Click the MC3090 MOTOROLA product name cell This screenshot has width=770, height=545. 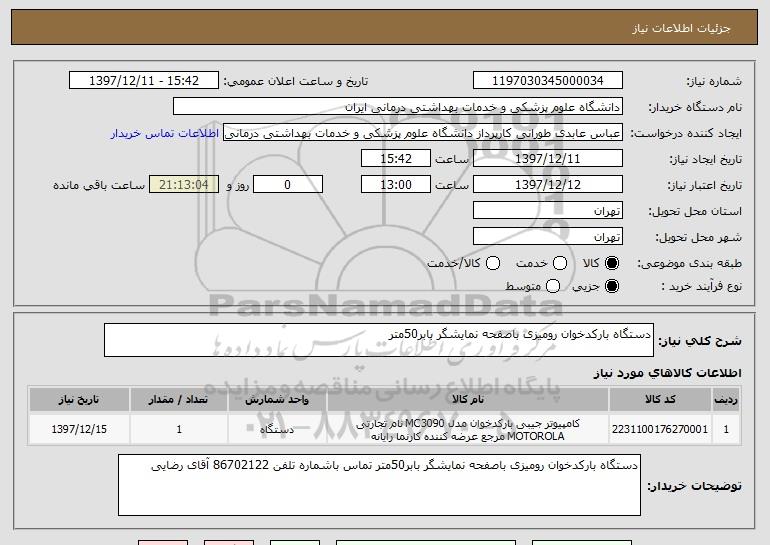click(x=468, y=429)
